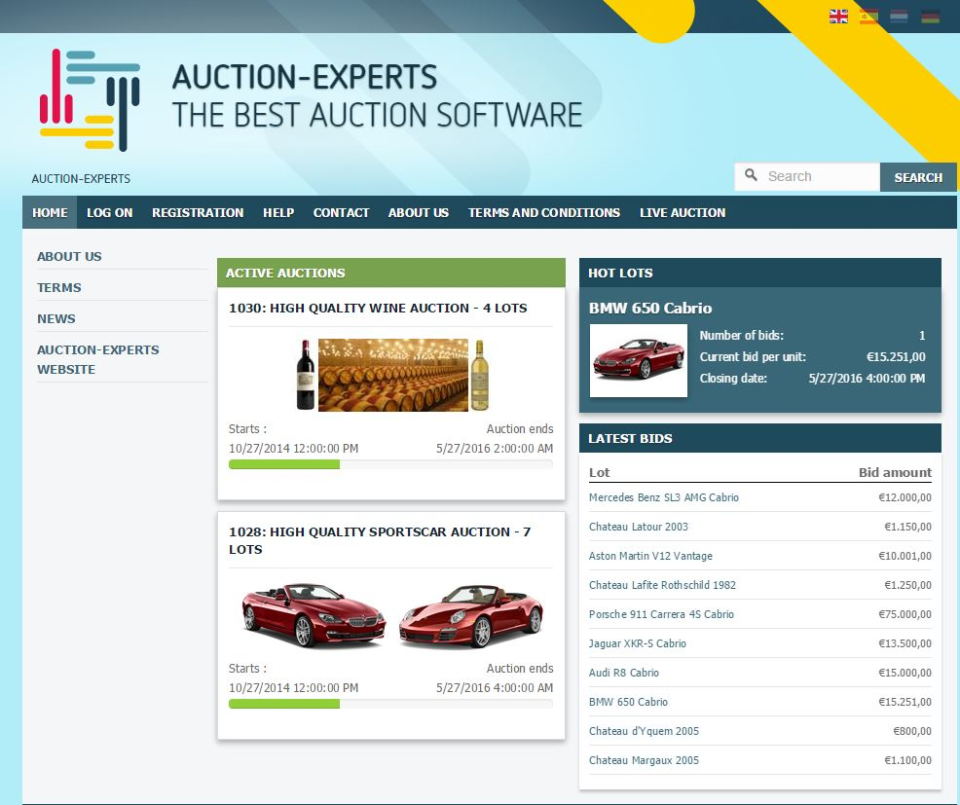This screenshot has width=960, height=805.
Task: Switch site language to English via British flag
Action: [838, 16]
